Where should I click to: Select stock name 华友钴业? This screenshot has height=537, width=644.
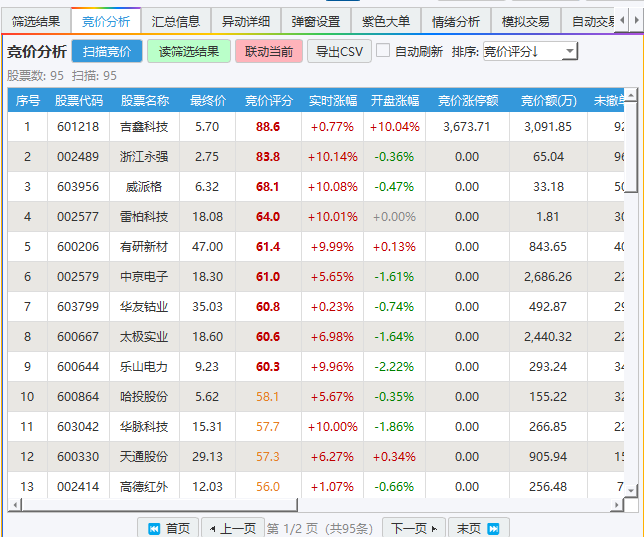pyautogui.click(x=144, y=307)
